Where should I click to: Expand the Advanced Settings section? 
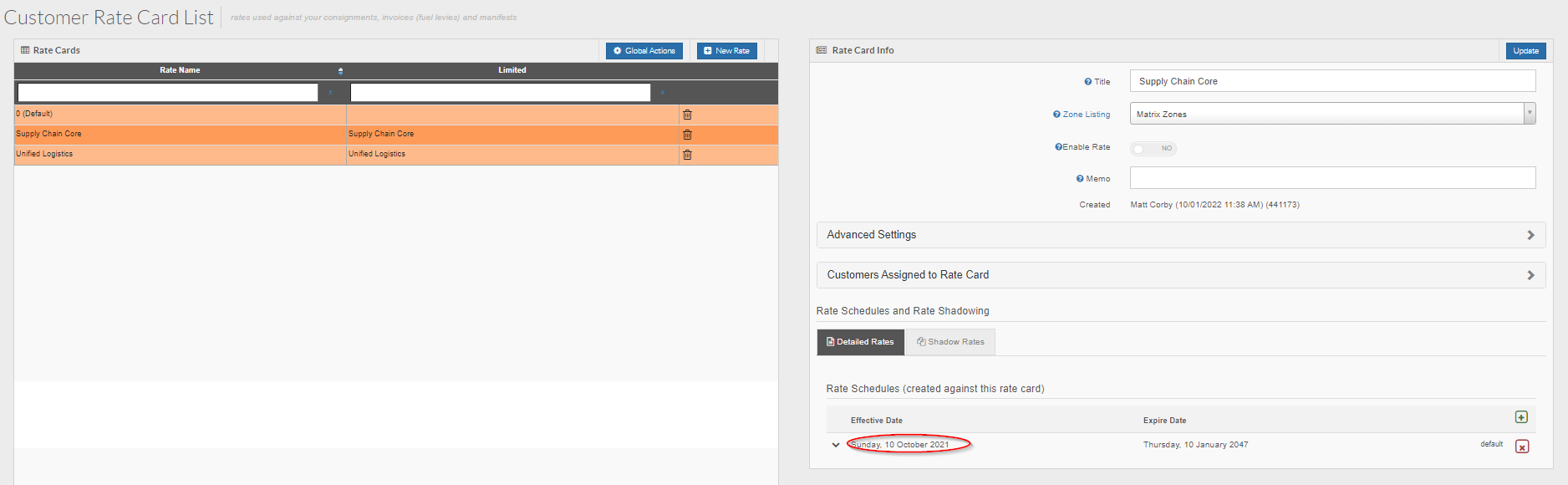1180,235
